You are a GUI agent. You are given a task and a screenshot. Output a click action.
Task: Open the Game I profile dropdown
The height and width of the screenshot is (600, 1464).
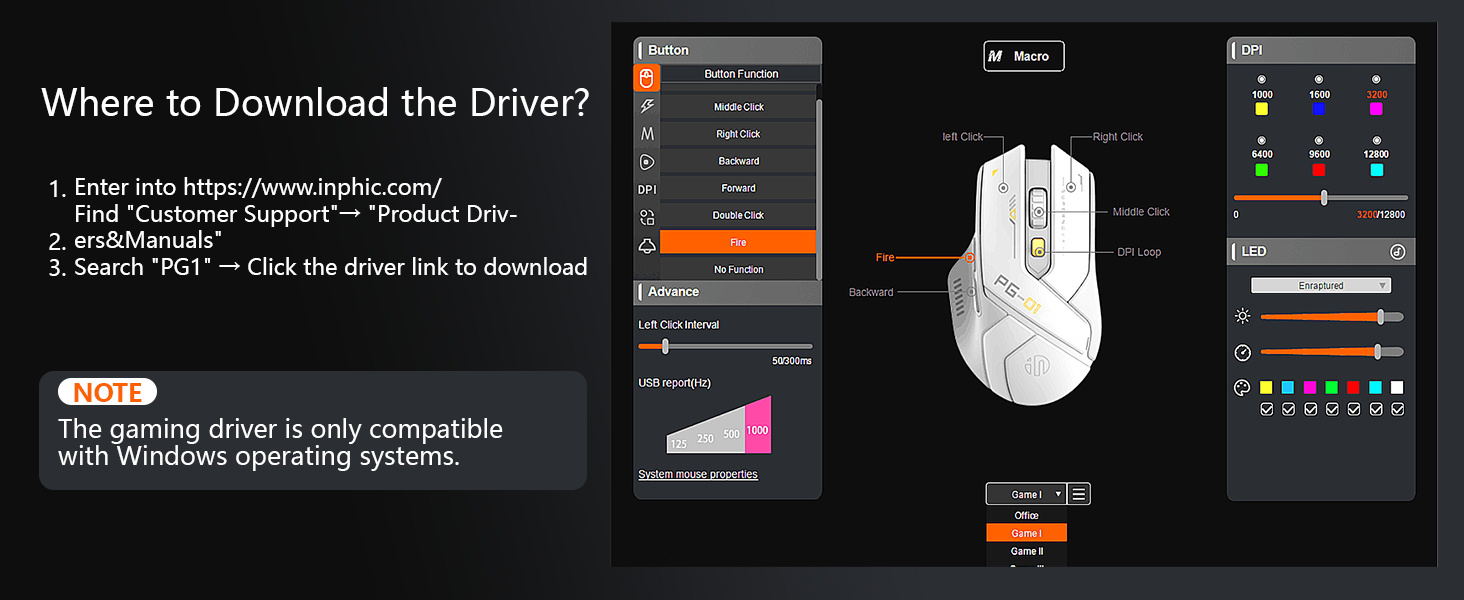(x=1026, y=494)
